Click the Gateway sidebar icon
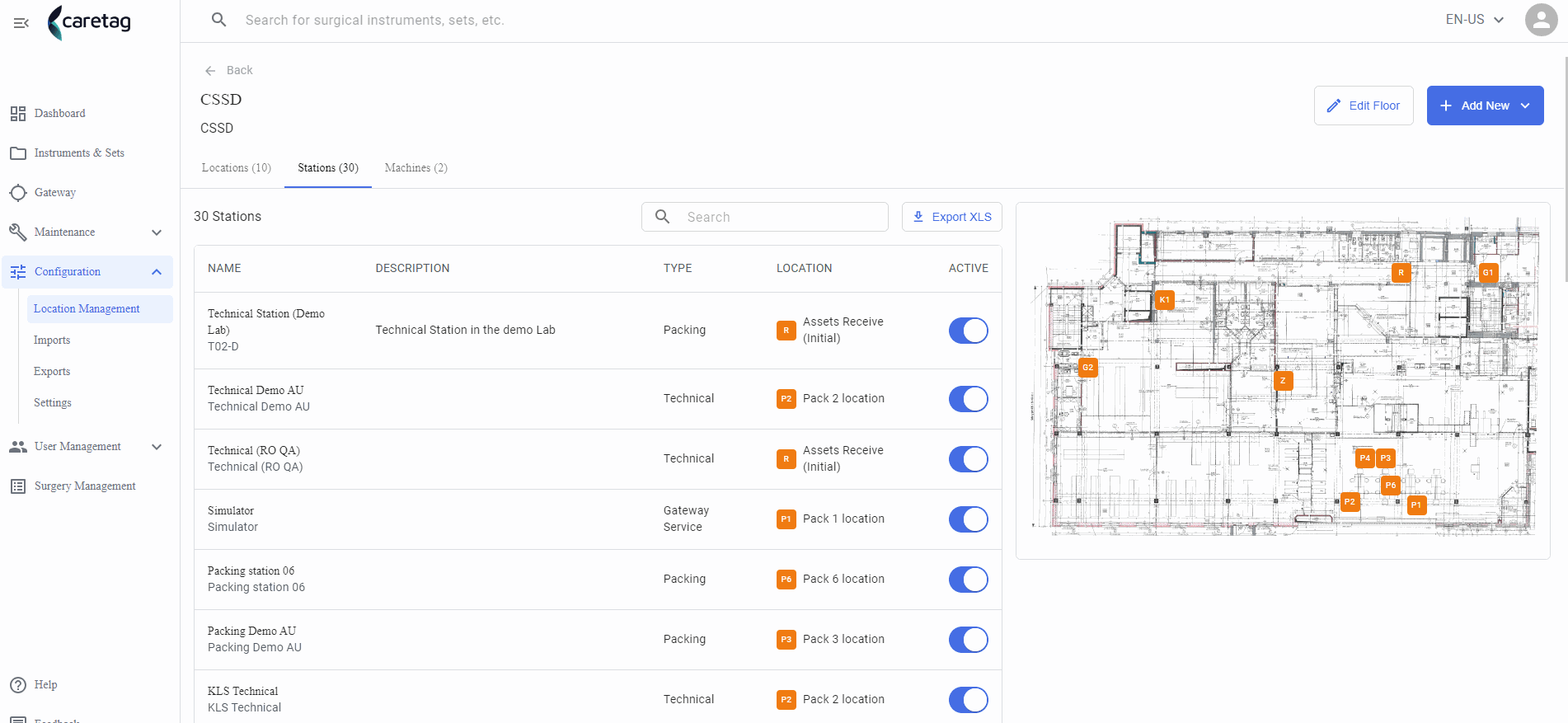The height and width of the screenshot is (723, 1568). (18, 193)
